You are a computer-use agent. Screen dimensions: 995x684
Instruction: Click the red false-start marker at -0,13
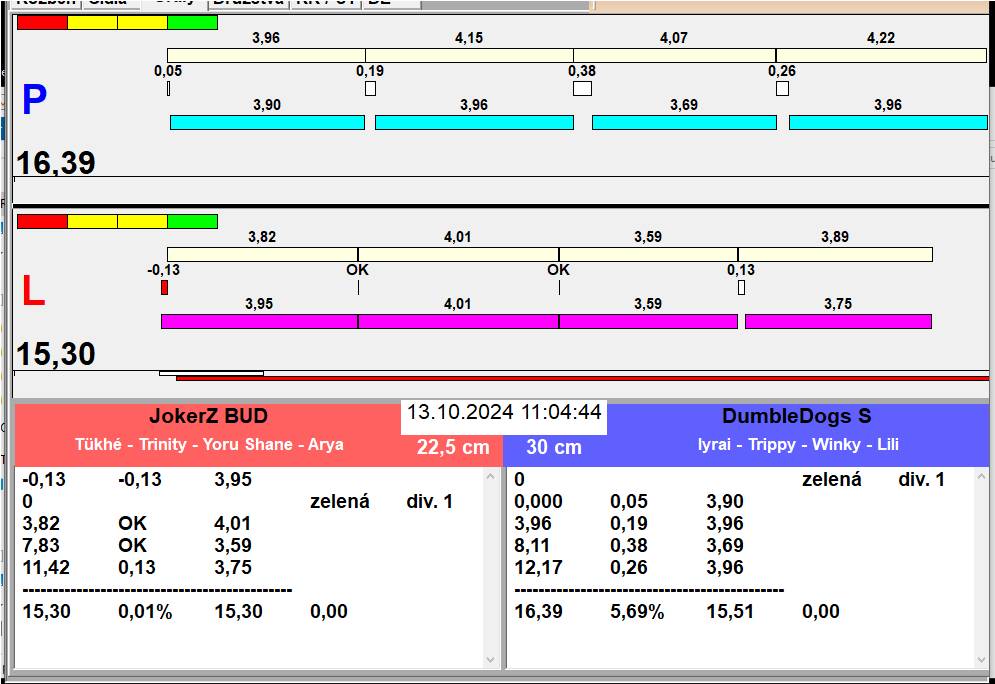pyautogui.click(x=164, y=287)
